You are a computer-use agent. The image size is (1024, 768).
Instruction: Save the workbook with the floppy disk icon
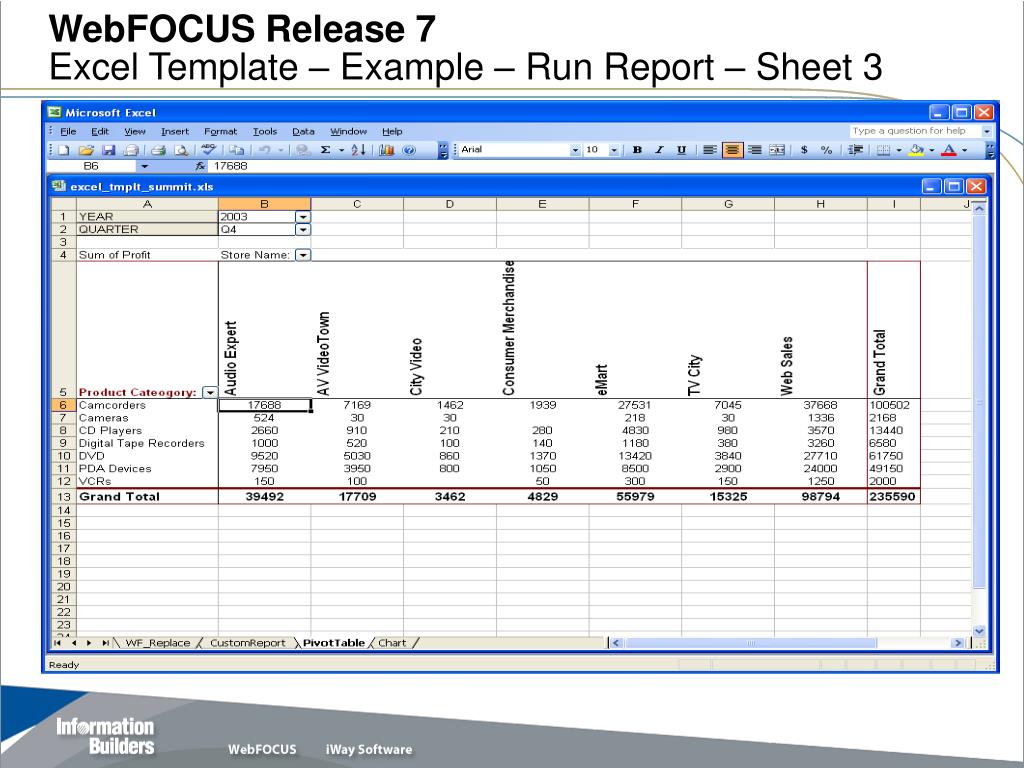[x=108, y=150]
